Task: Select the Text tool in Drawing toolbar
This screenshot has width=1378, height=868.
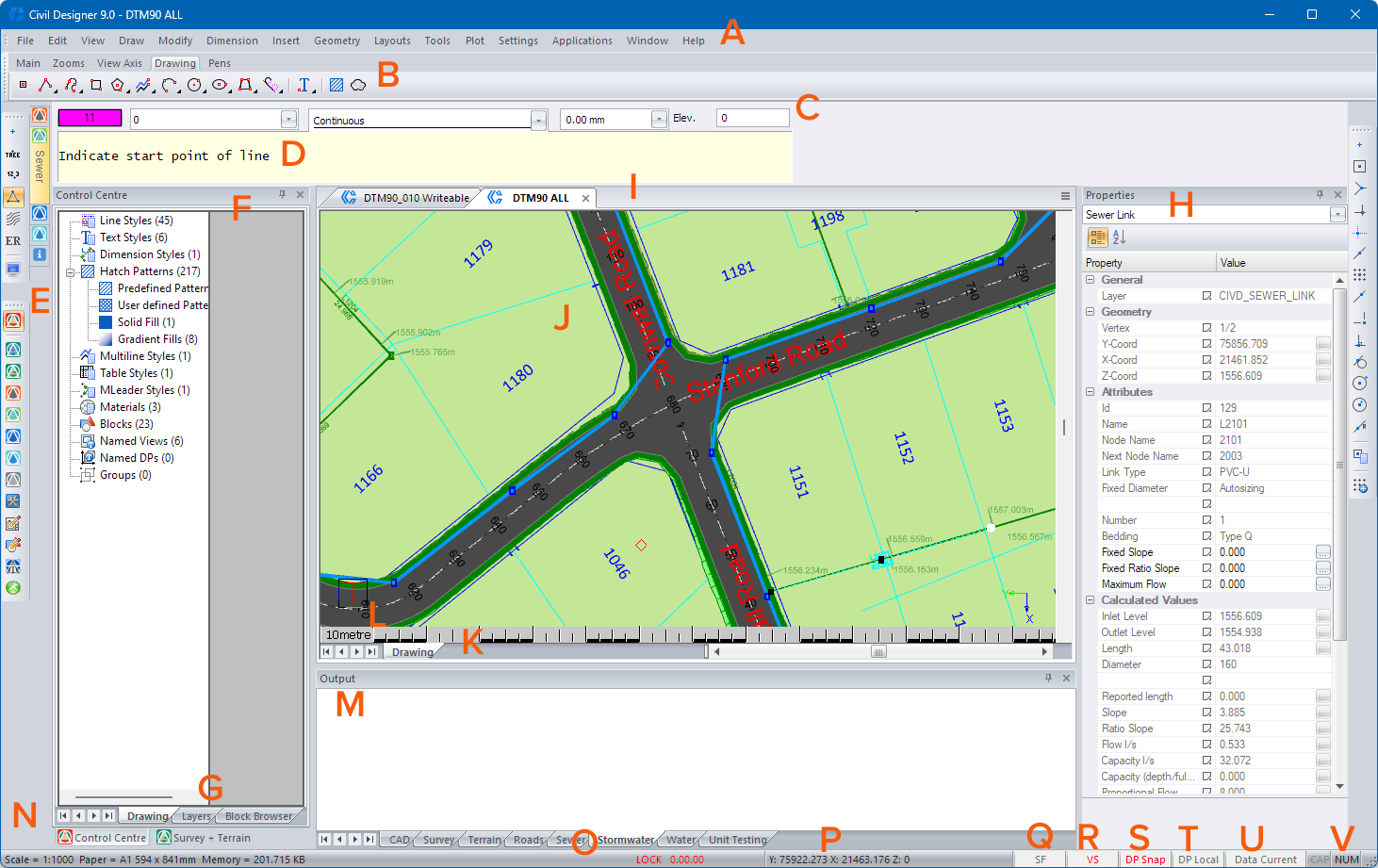Action: click(x=303, y=85)
